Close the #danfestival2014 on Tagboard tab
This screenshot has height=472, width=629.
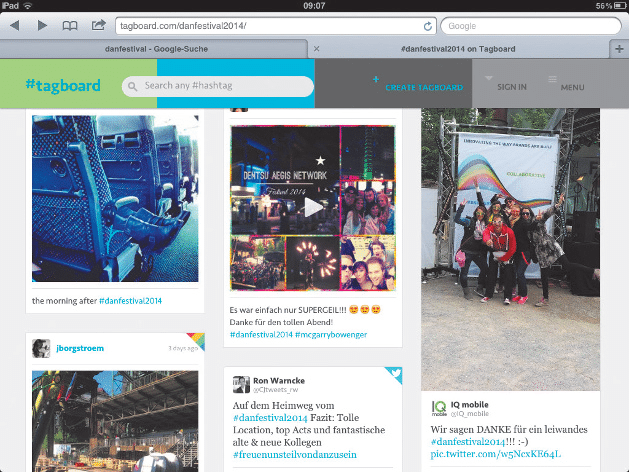click(317, 48)
